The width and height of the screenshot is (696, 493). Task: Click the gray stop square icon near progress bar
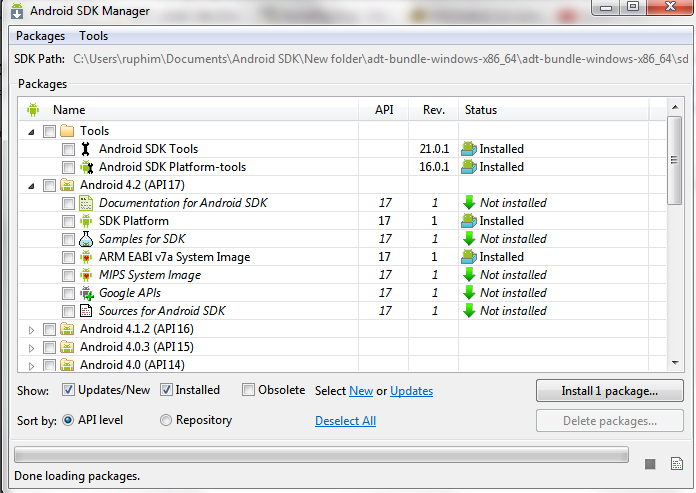(650, 464)
